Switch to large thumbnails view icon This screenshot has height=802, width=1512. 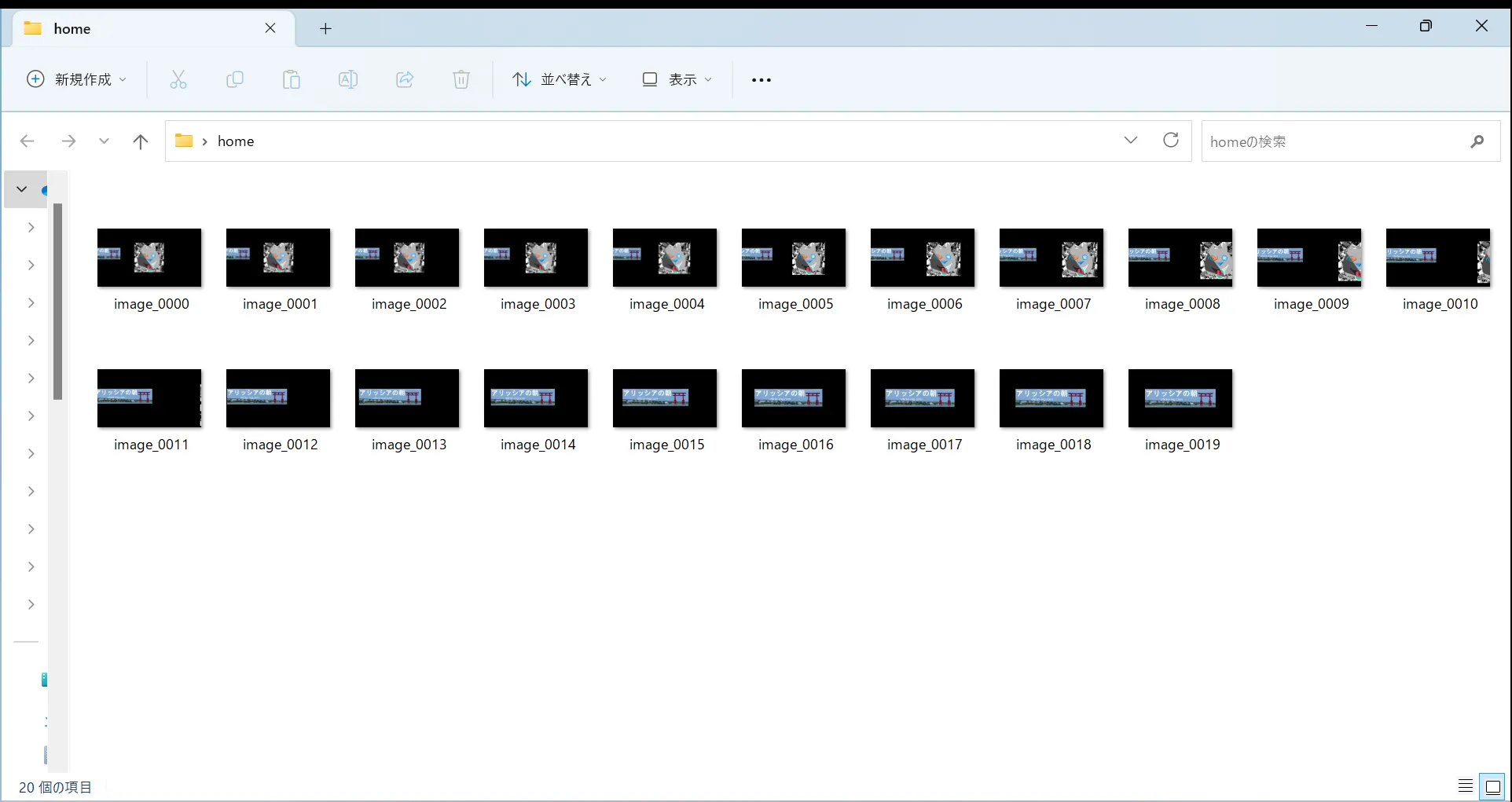point(1493,786)
